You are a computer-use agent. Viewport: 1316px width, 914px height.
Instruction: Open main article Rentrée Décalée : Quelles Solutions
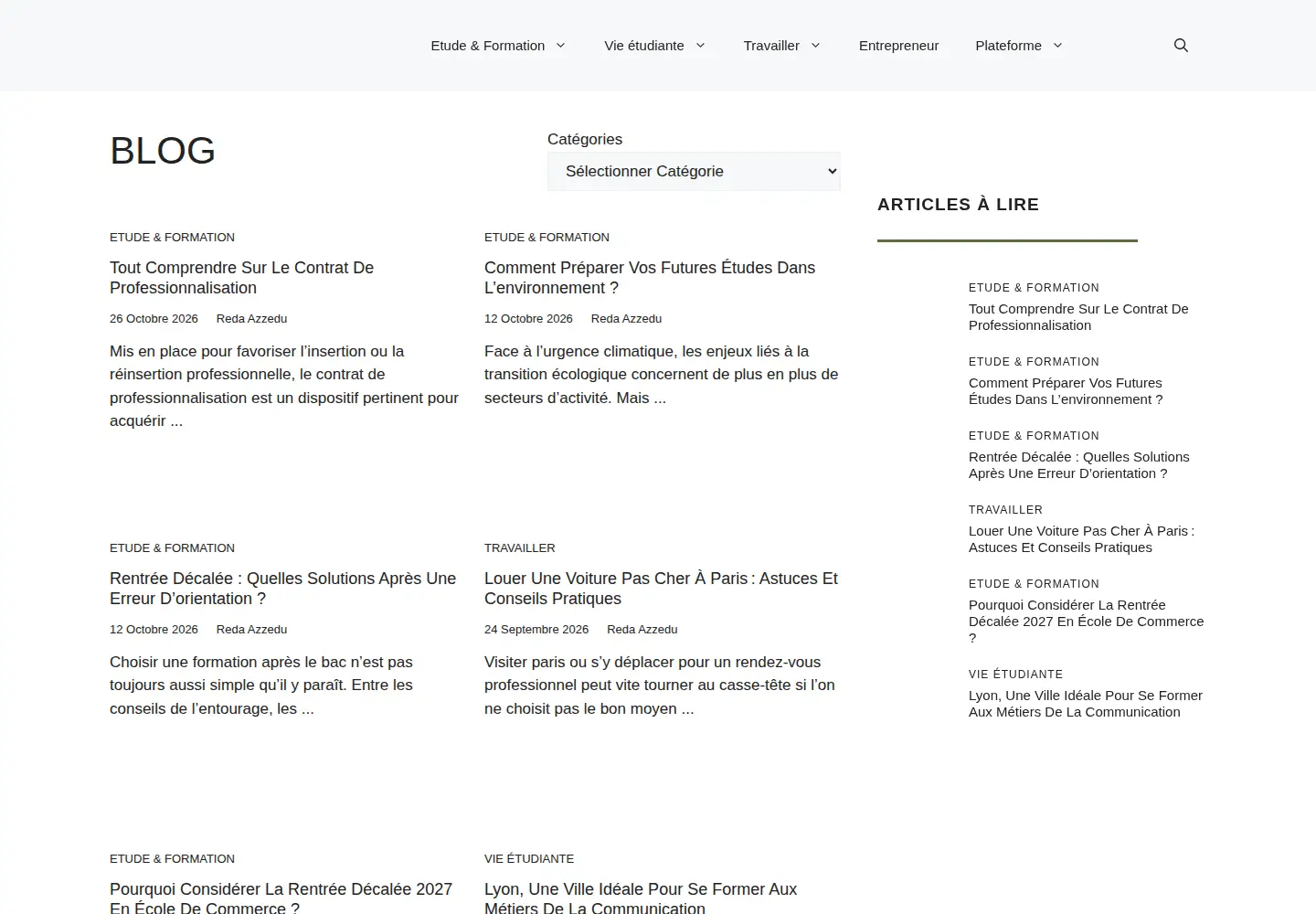[x=282, y=589]
